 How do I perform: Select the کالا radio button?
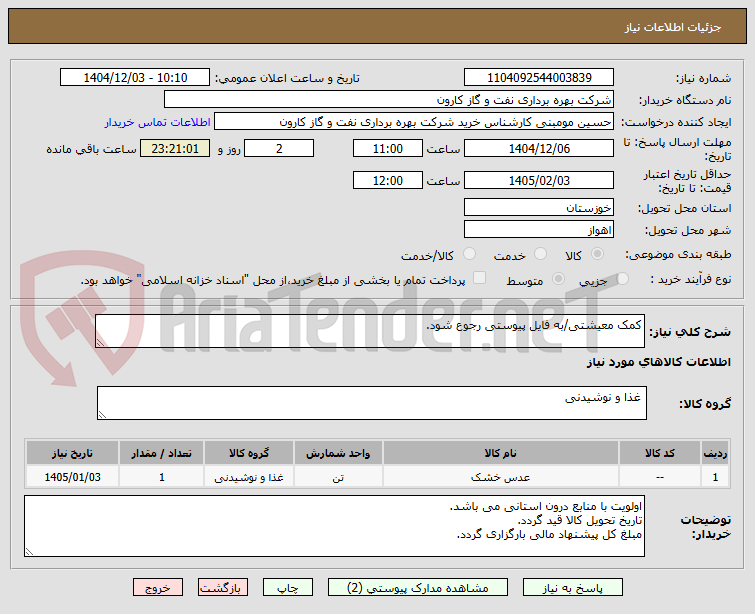pos(597,254)
